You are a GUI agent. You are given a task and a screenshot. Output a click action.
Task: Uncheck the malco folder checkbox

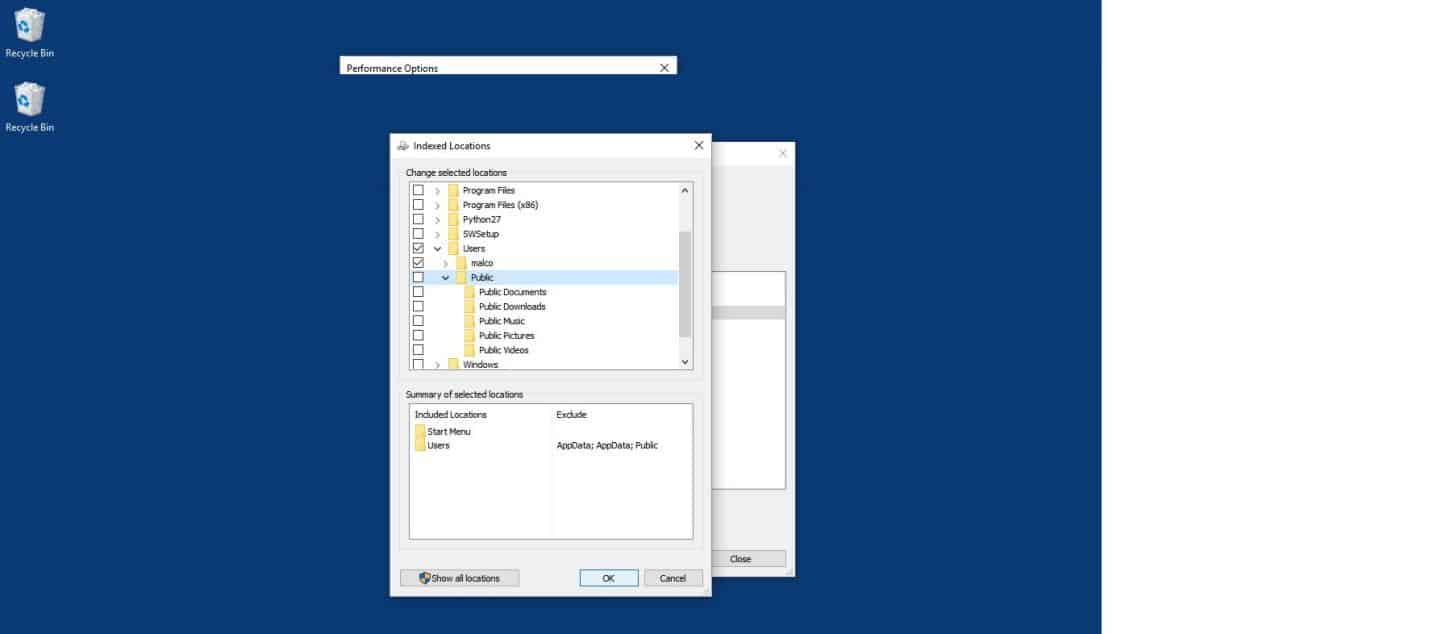[x=418, y=263]
